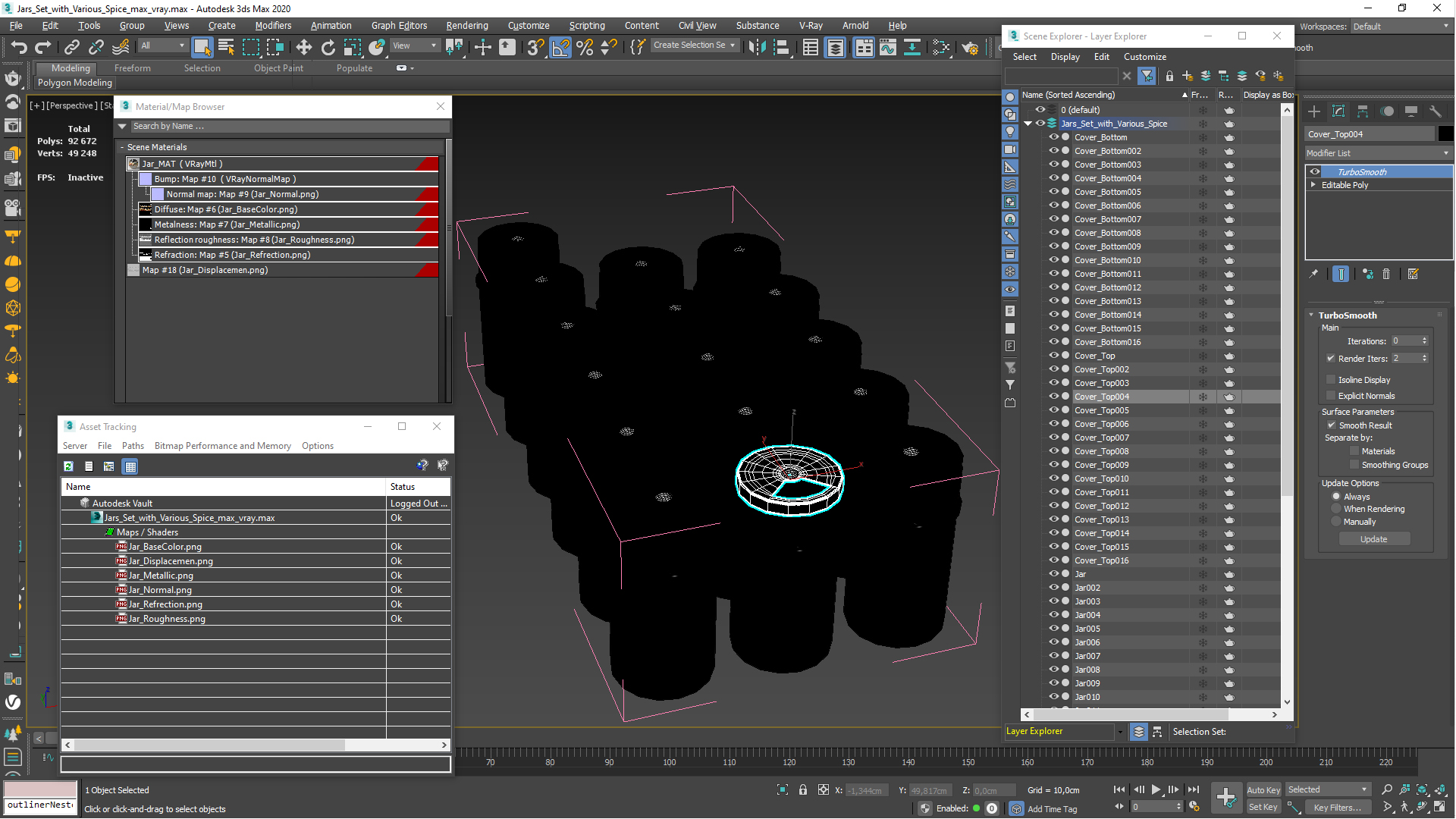
Task: Click the Redo icon in main toolbar
Action: pos(43,47)
